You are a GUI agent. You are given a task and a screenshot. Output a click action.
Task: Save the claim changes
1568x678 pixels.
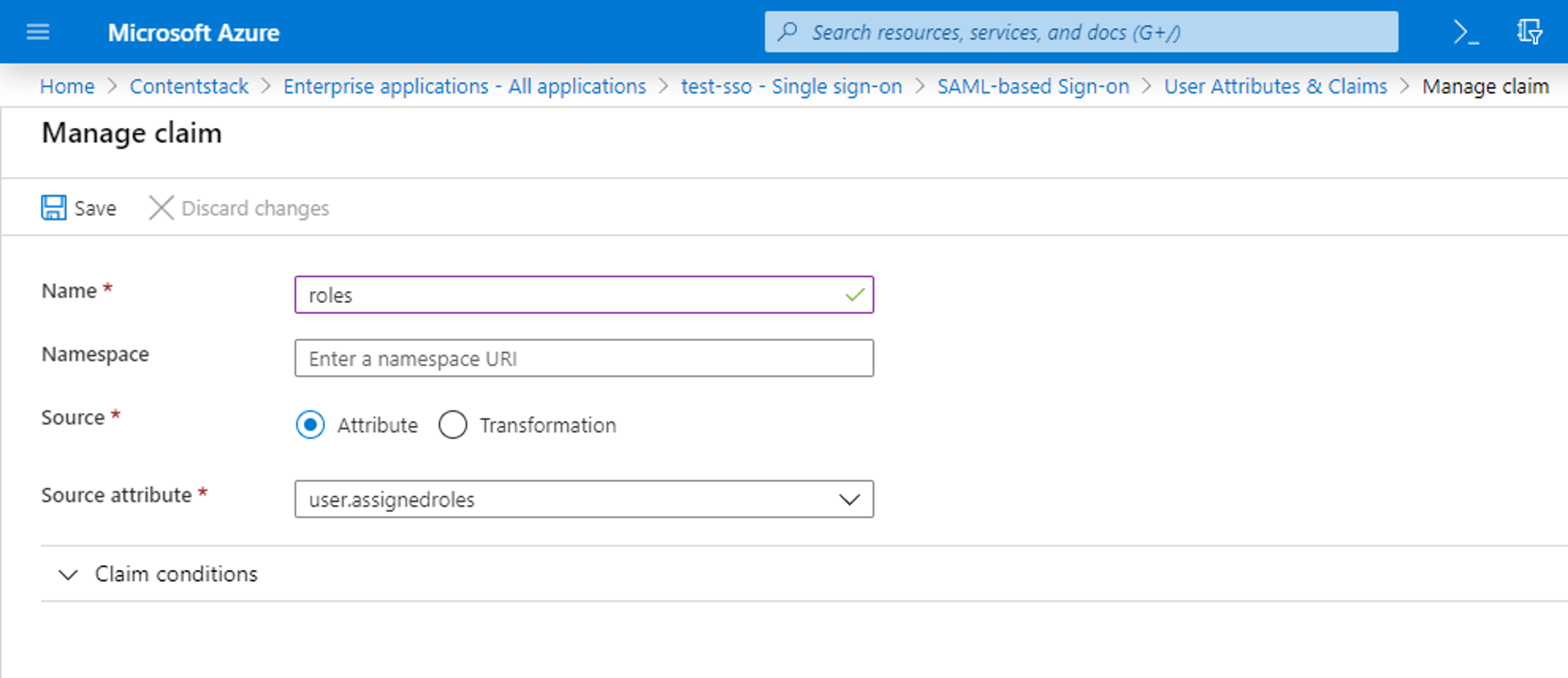tap(78, 207)
